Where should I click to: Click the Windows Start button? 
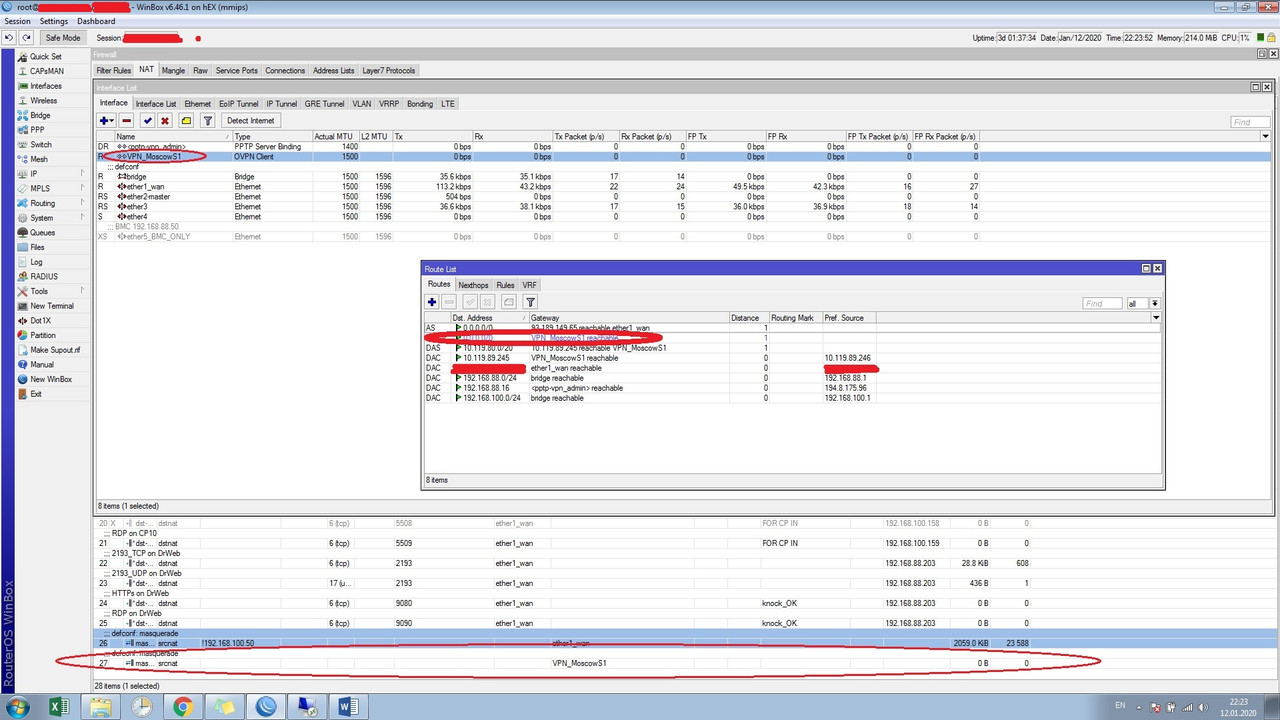tap(18, 707)
